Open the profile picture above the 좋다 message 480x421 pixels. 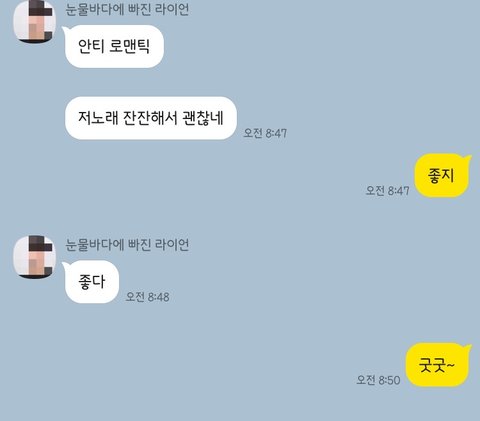[x=34, y=257]
